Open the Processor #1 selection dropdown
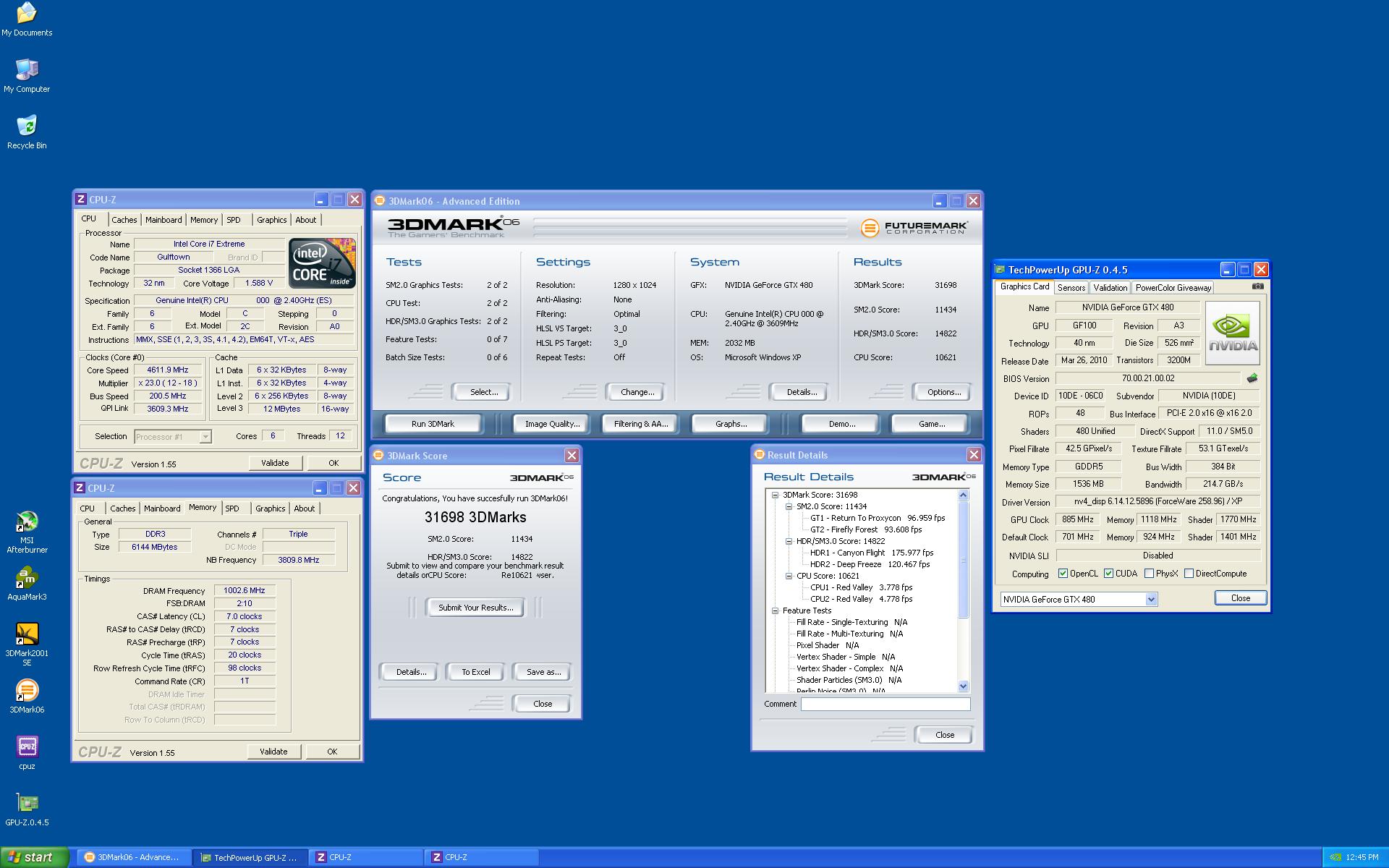The width and height of the screenshot is (1389, 868). click(205, 437)
